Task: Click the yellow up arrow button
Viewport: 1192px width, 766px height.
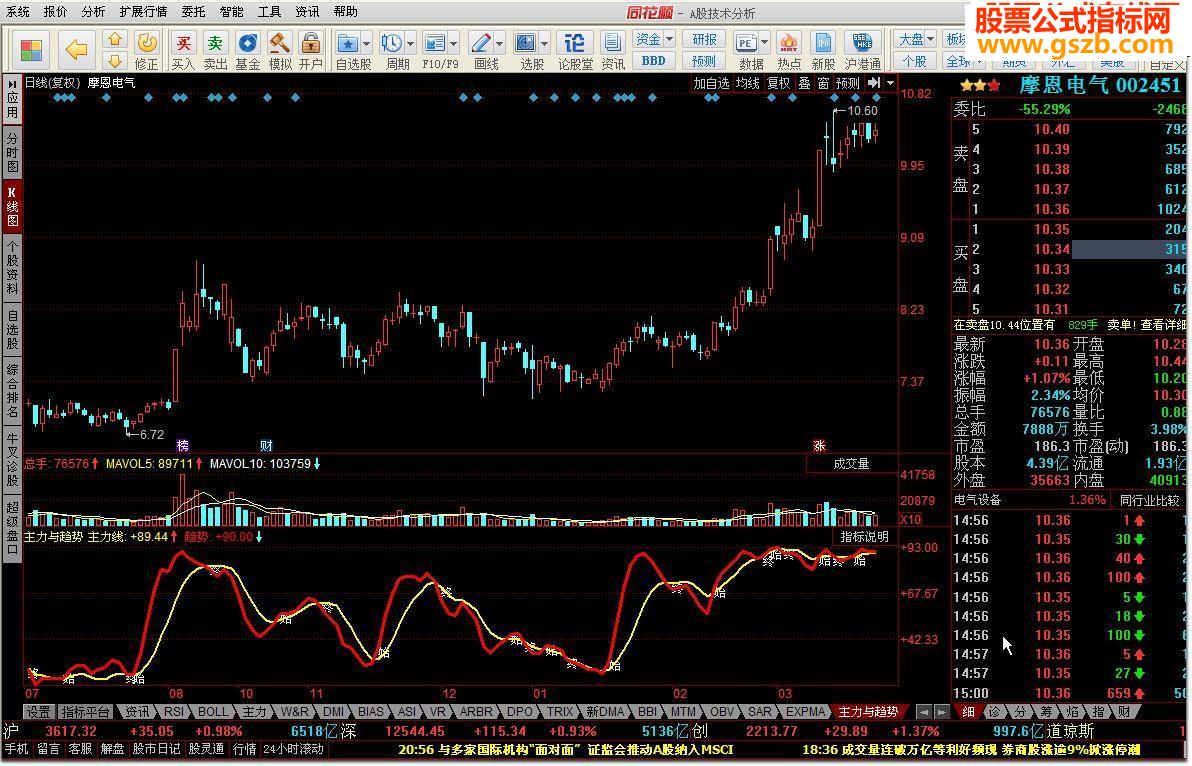Action: coord(114,39)
